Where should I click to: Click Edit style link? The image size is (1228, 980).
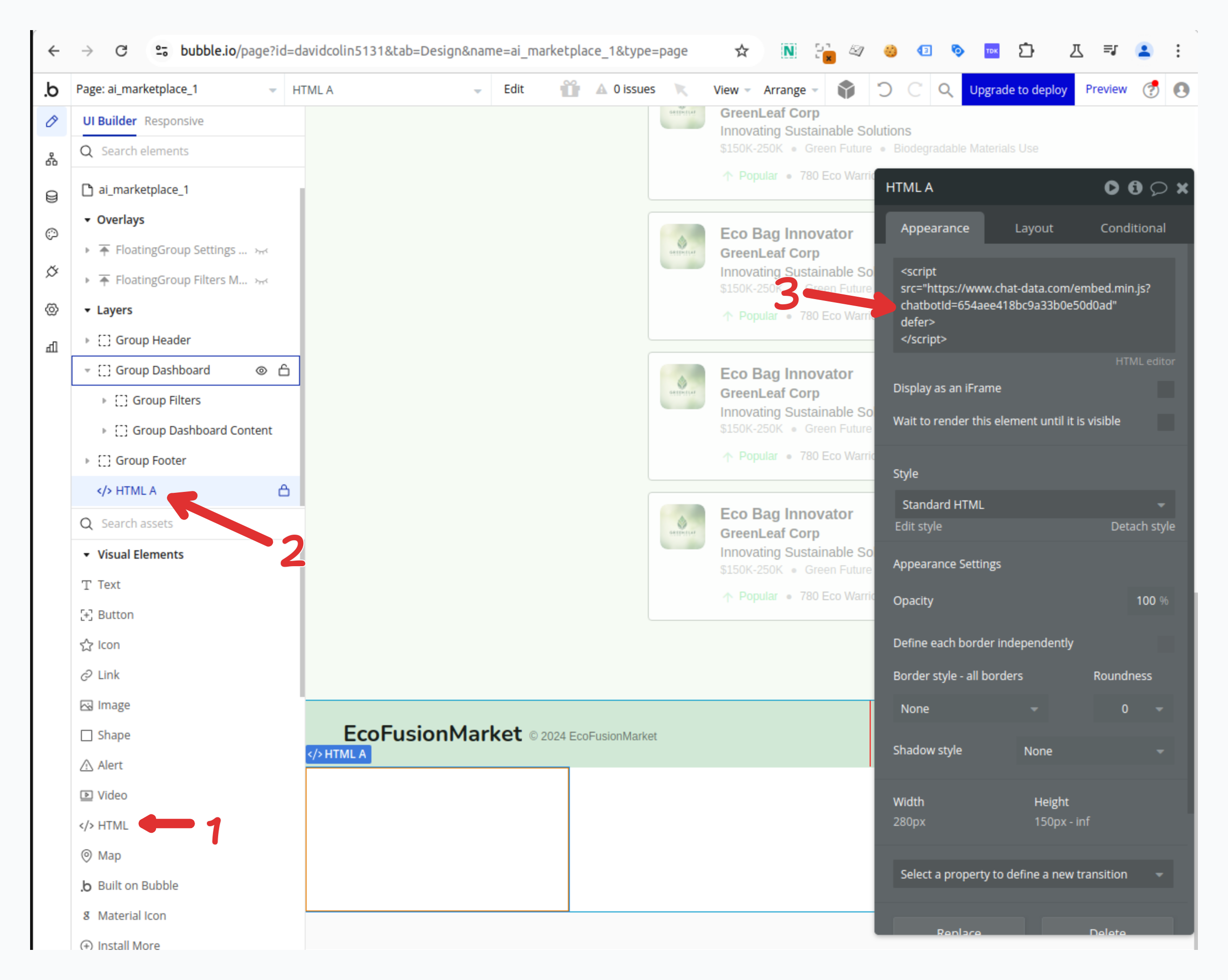pos(918,527)
